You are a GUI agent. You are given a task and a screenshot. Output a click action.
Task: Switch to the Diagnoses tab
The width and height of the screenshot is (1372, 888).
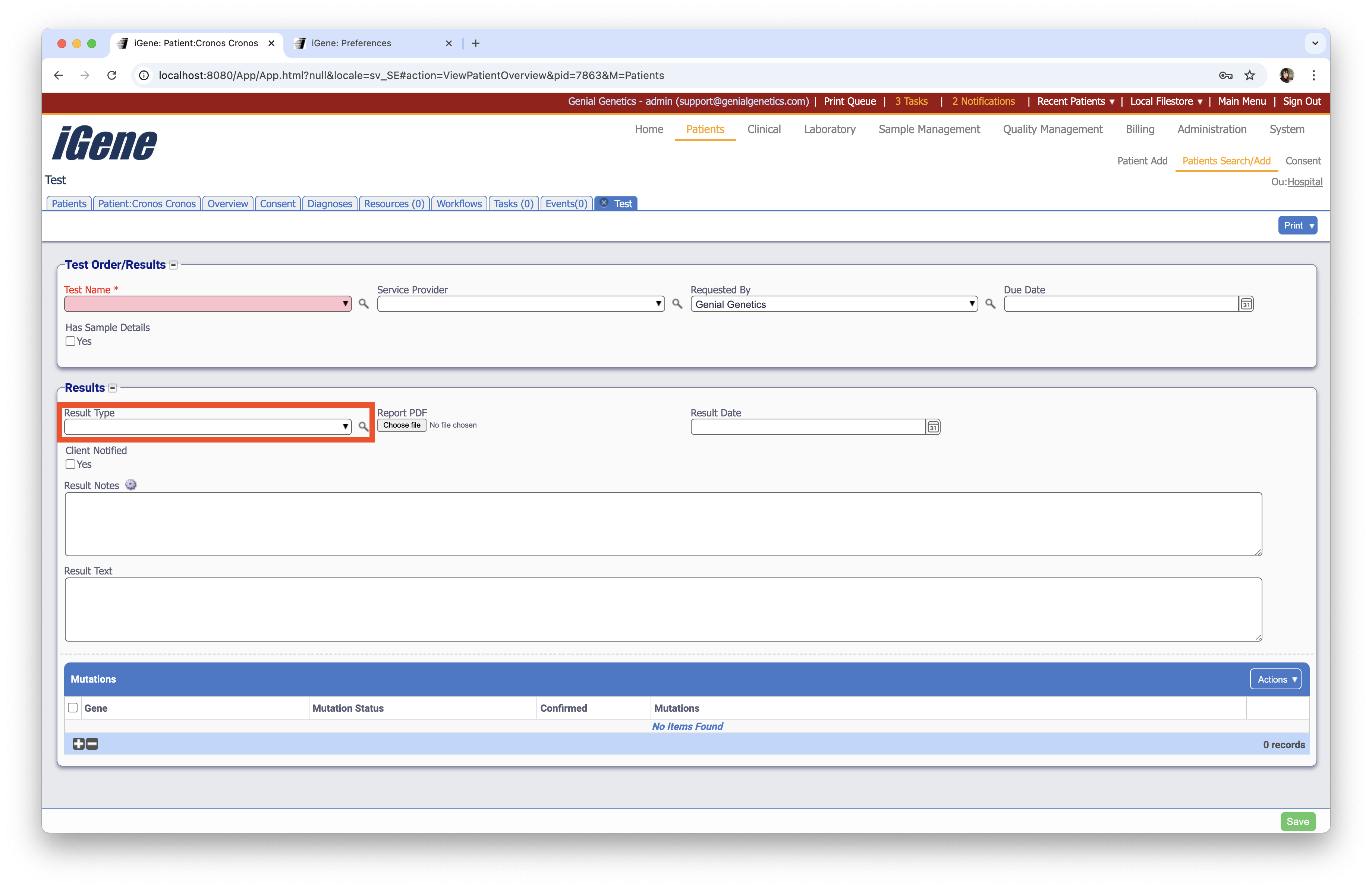tap(329, 204)
